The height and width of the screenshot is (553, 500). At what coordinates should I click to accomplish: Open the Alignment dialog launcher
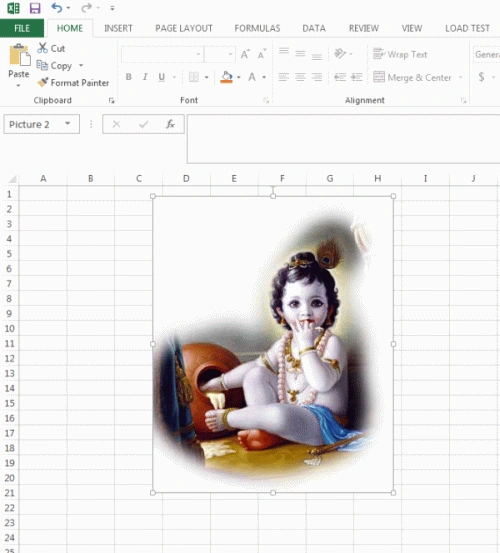pyautogui.click(x=463, y=101)
